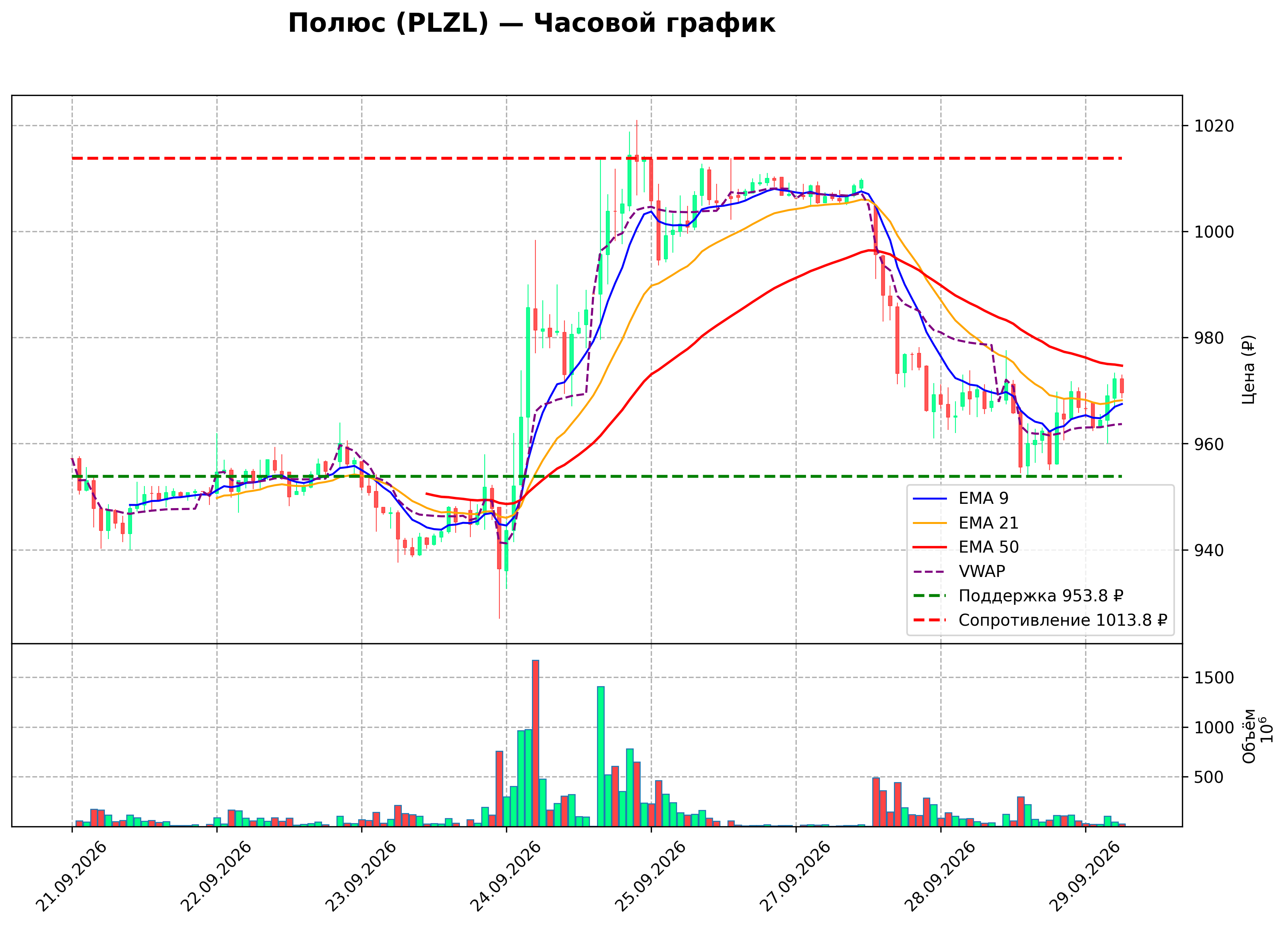The height and width of the screenshot is (926, 1288).
Task: Click the date label 22.09.2026
Action: (x=216, y=876)
